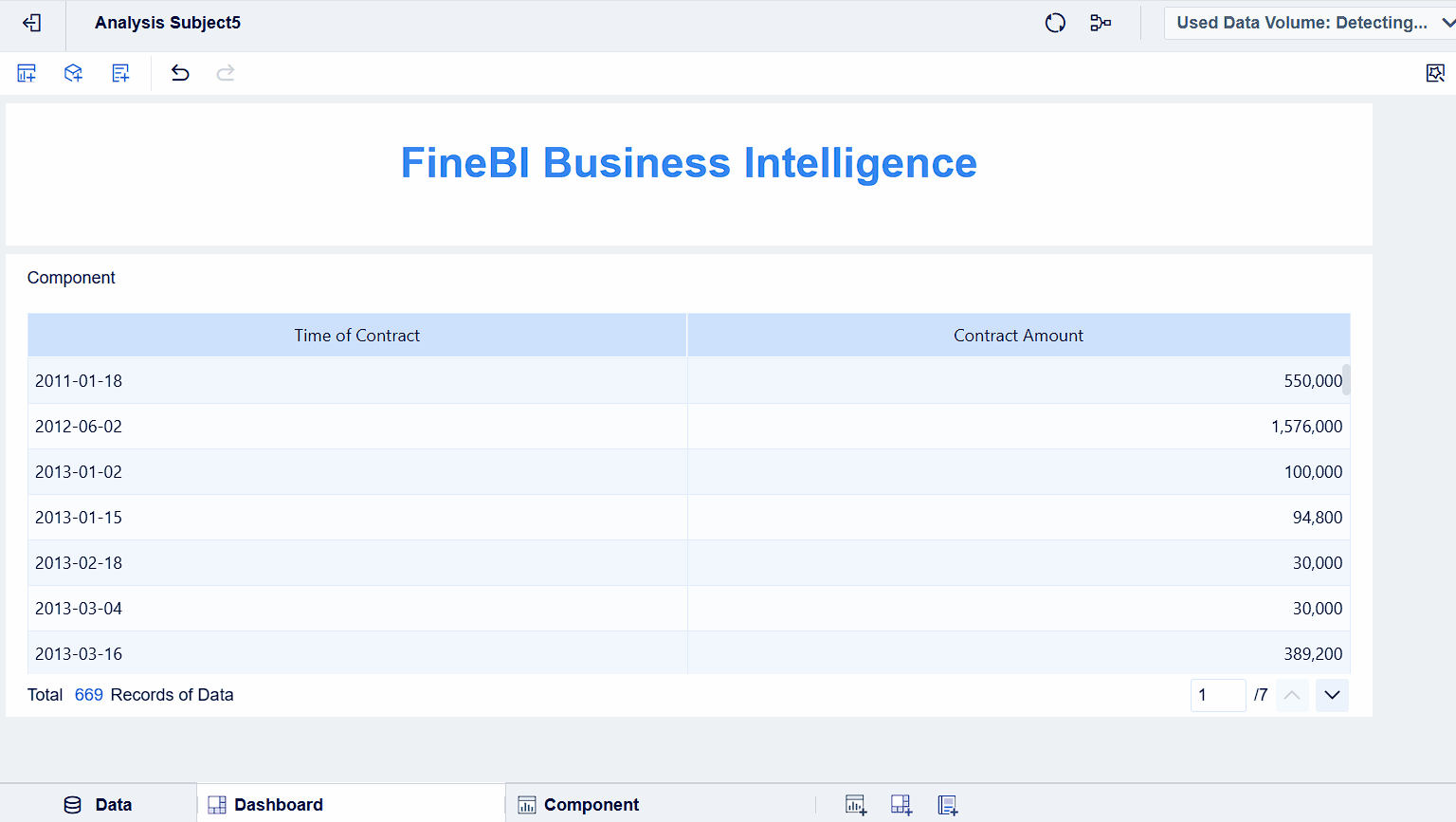
Task: Click the previous page up chevron
Action: pos(1292,695)
